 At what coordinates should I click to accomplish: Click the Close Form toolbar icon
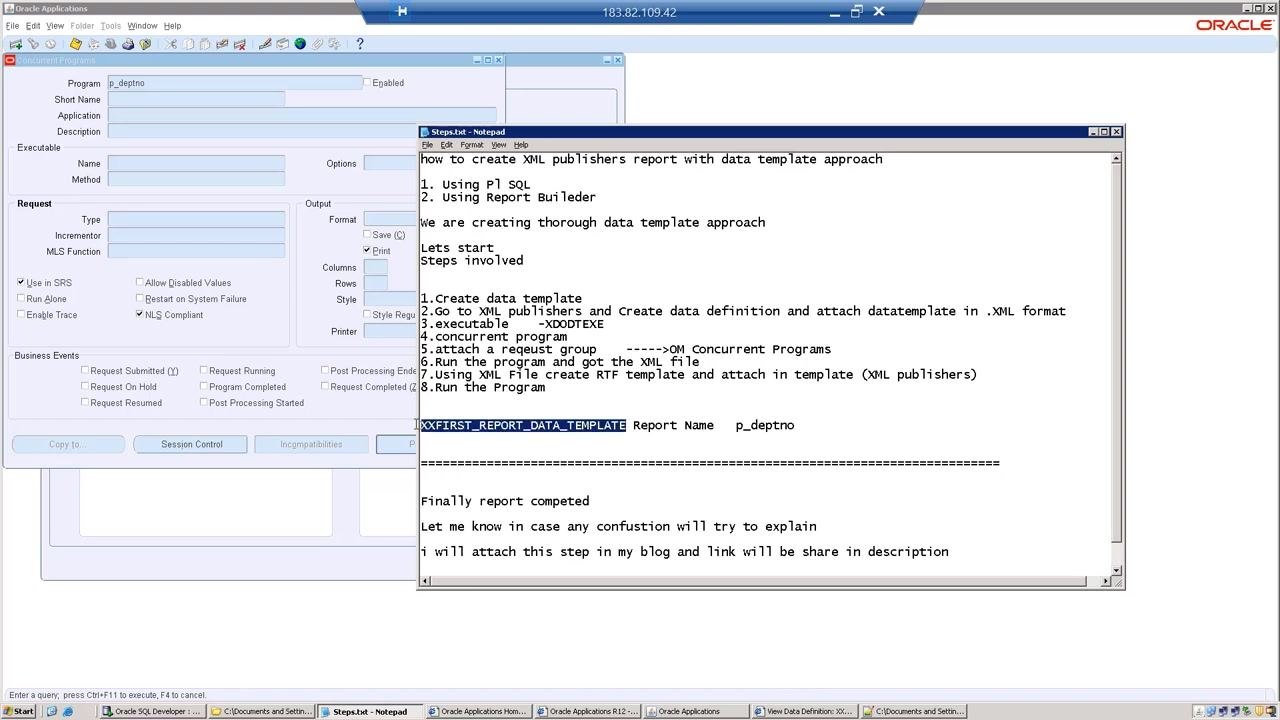pyautogui.click(x=146, y=44)
